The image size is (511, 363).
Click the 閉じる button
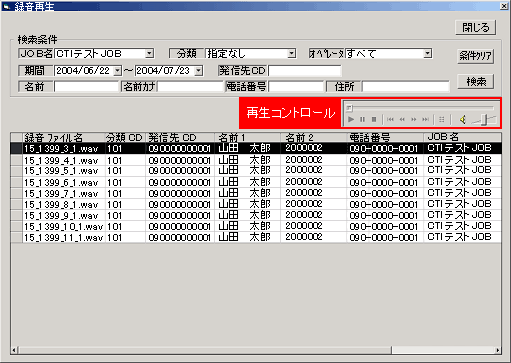click(x=476, y=27)
